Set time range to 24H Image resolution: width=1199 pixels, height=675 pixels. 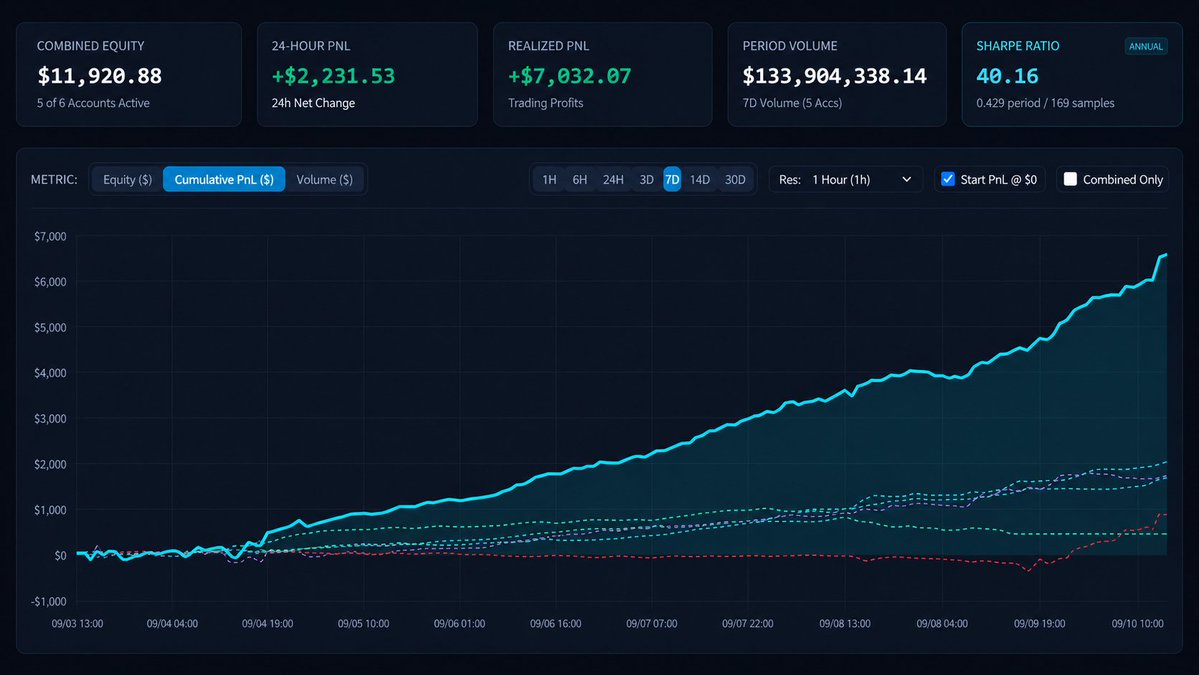613,180
